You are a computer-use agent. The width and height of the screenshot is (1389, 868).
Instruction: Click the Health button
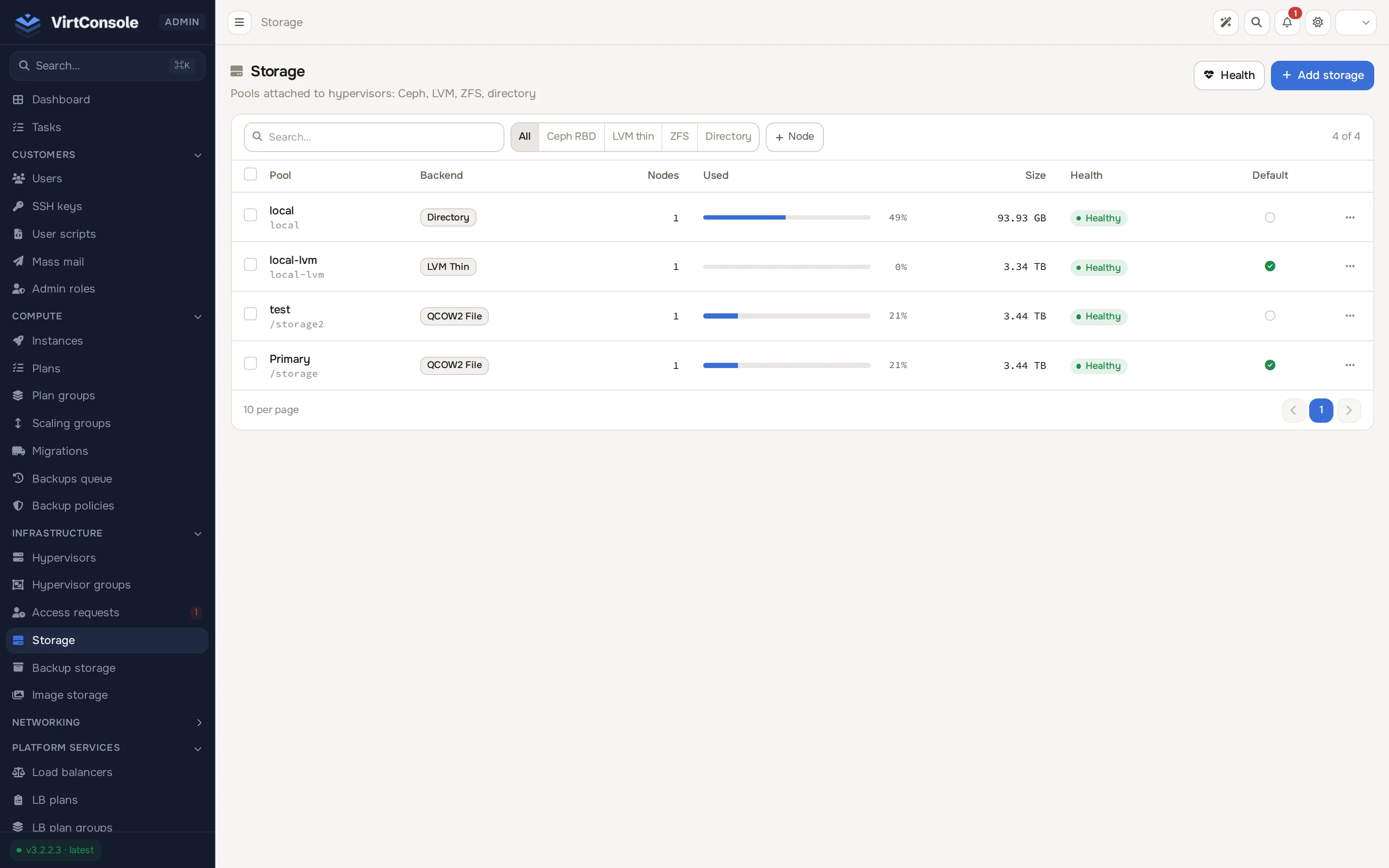1229,75
